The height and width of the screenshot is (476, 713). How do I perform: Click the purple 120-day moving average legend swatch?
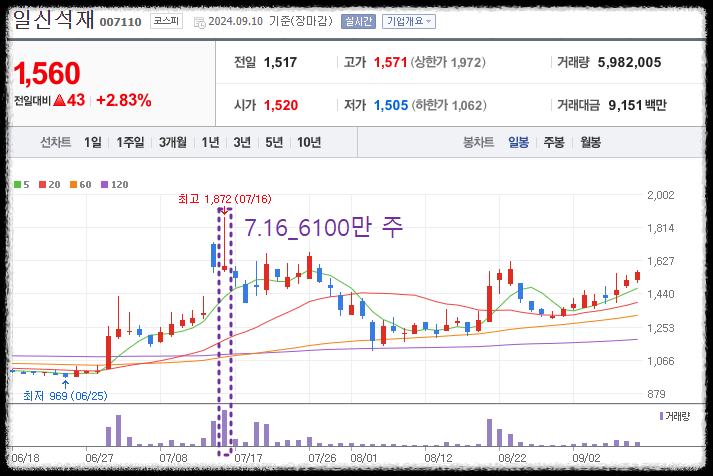coord(105,185)
